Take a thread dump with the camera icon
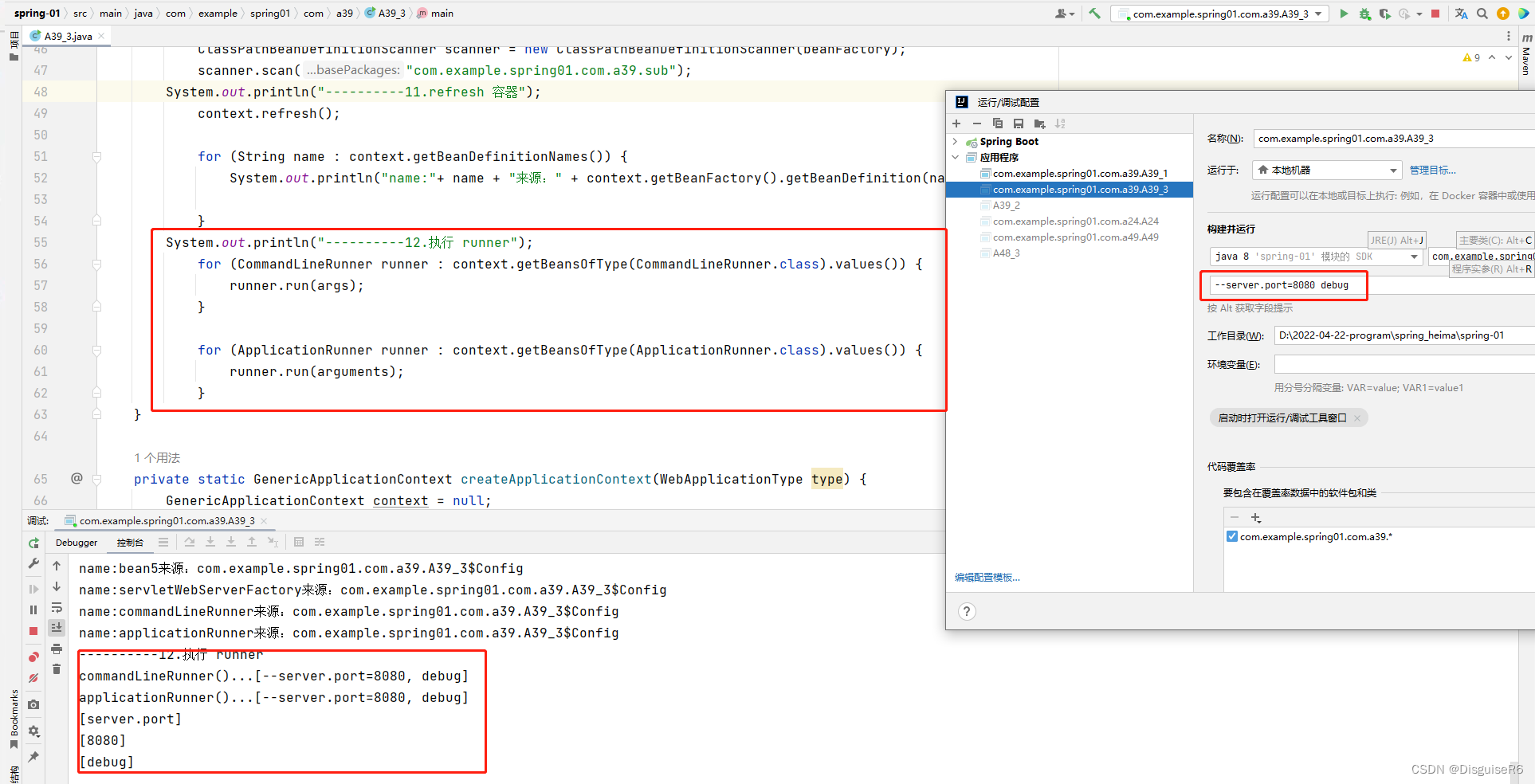The image size is (1535, 784). 33,704
